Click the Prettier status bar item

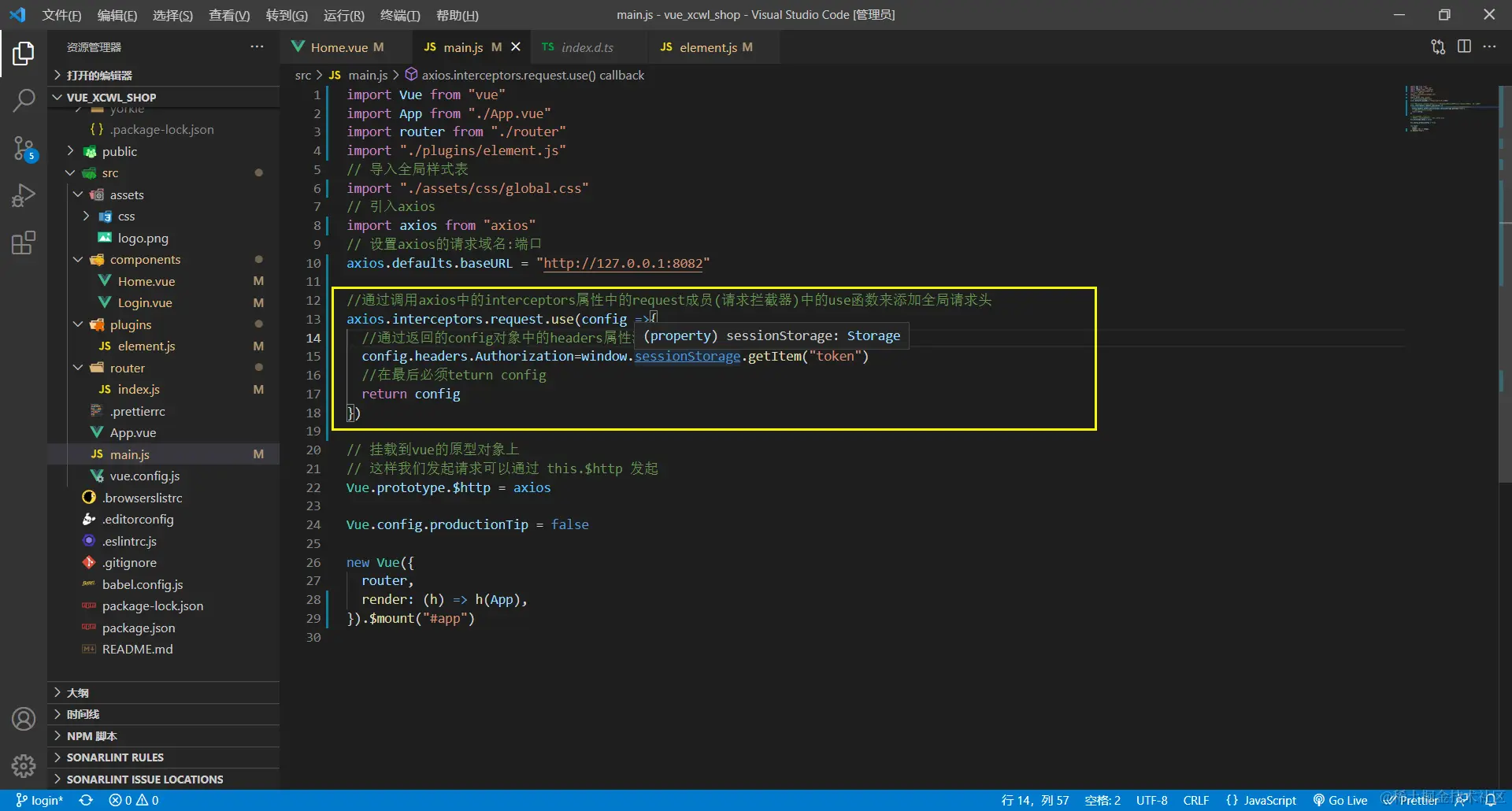pyautogui.click(x=1410, y=800)
